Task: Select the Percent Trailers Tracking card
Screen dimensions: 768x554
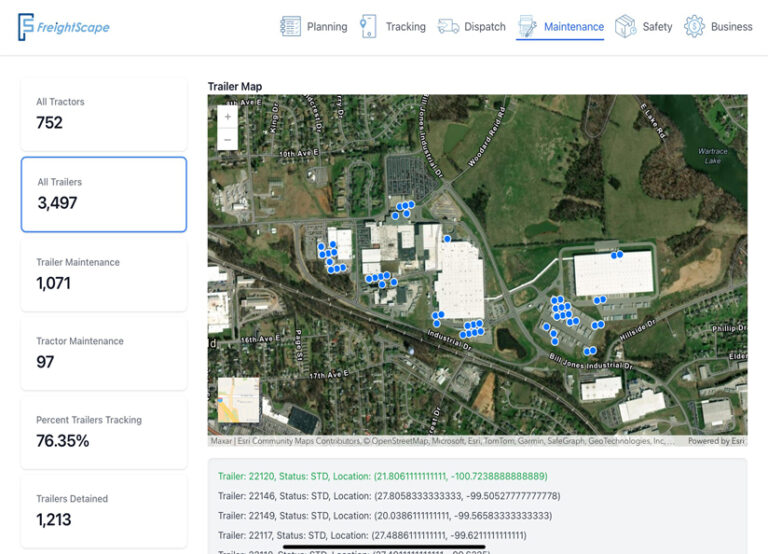Action: pos(104,432)
